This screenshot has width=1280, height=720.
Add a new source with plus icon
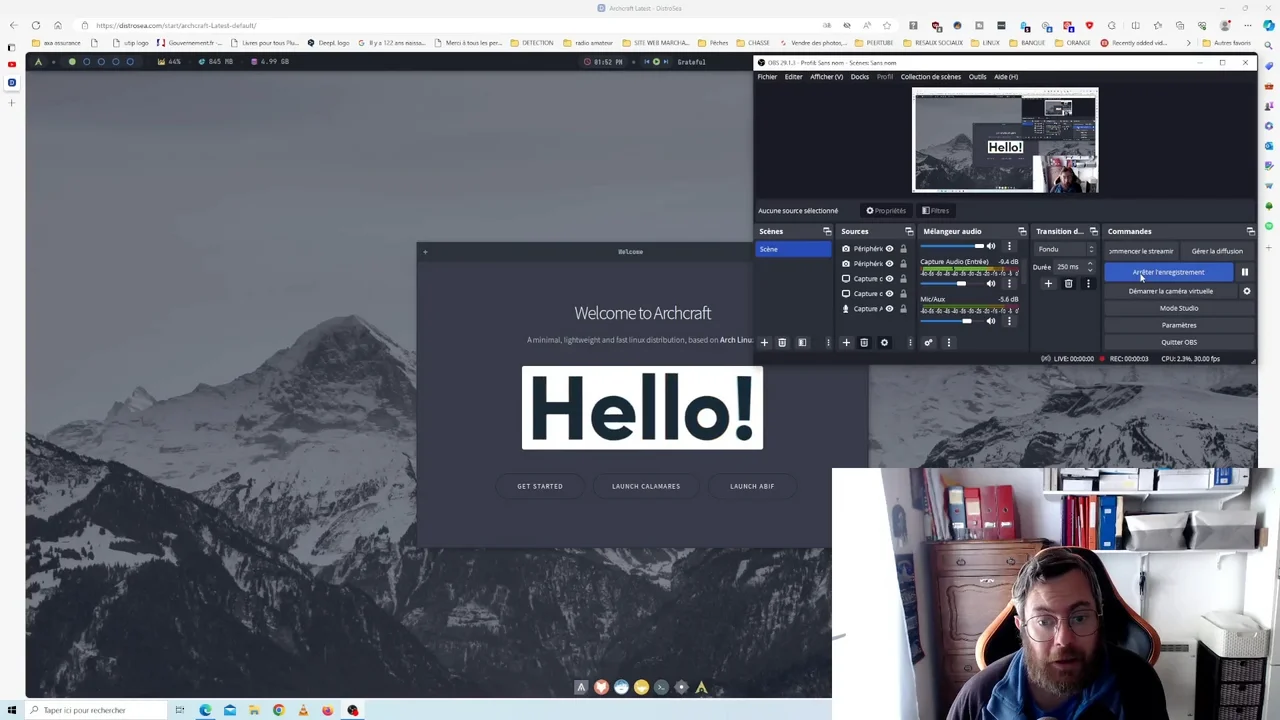(846, 343)
